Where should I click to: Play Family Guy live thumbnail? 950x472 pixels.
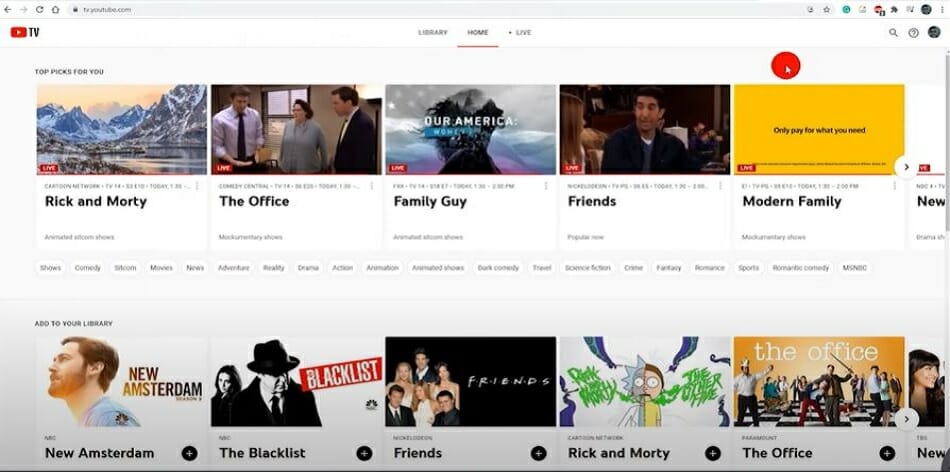click(x=471, y=130)
